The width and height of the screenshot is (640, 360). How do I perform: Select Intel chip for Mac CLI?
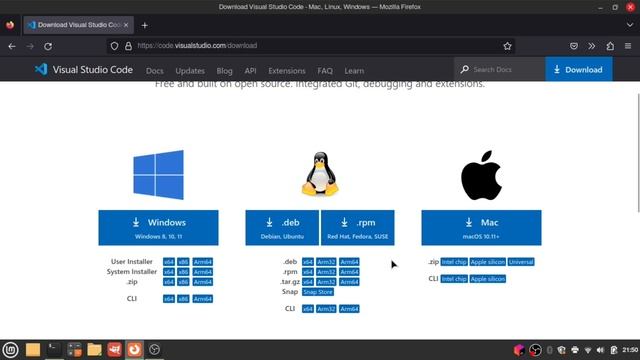coord(454,279)
